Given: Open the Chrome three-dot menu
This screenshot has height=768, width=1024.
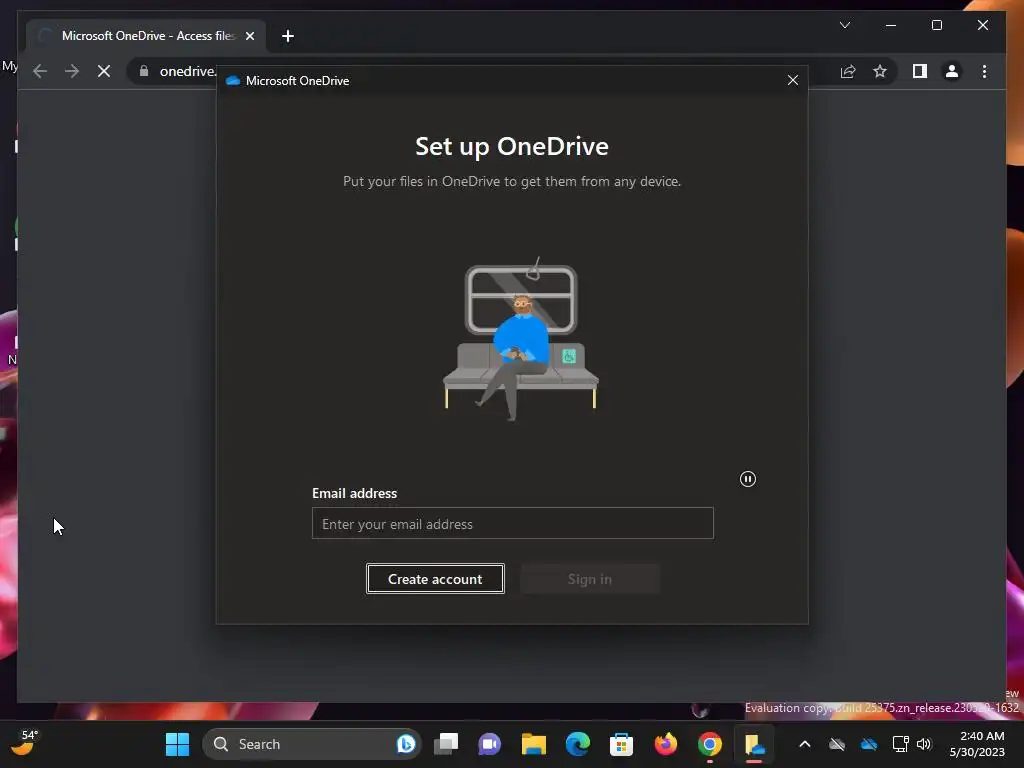Looking at the screenshot, I should [x=984, y=71].
